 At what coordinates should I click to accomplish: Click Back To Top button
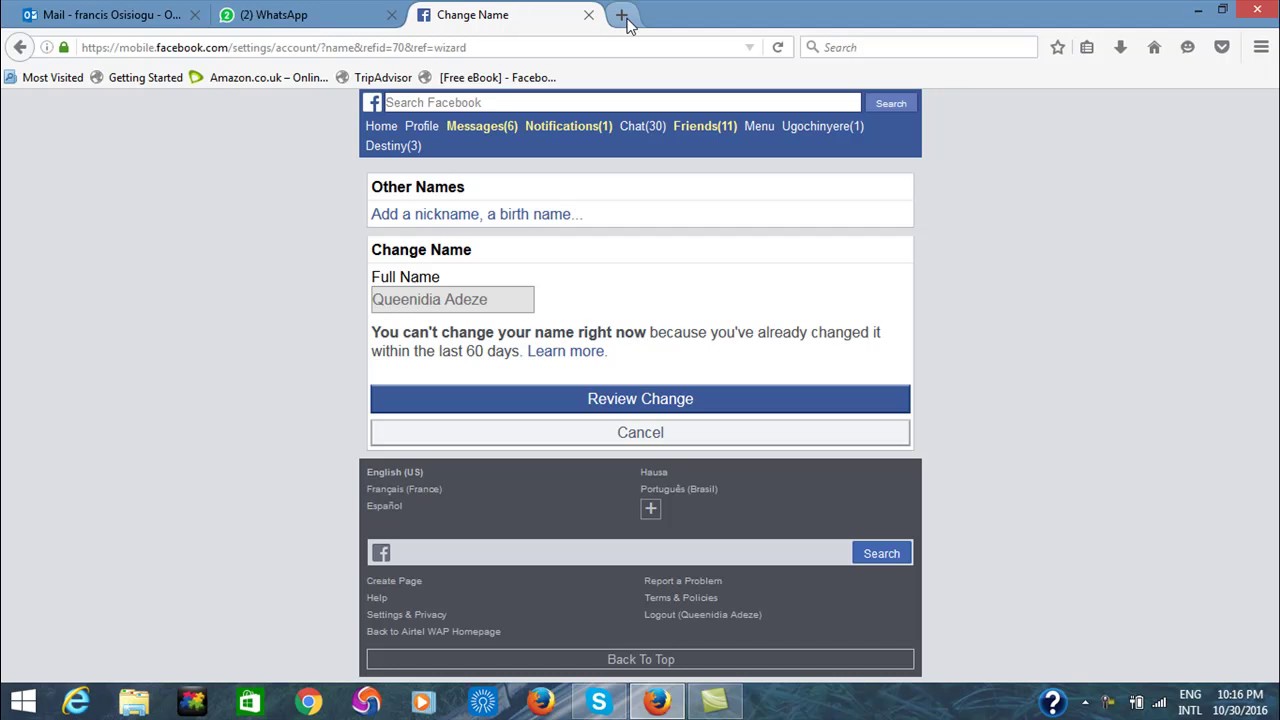tap(640, 659)
